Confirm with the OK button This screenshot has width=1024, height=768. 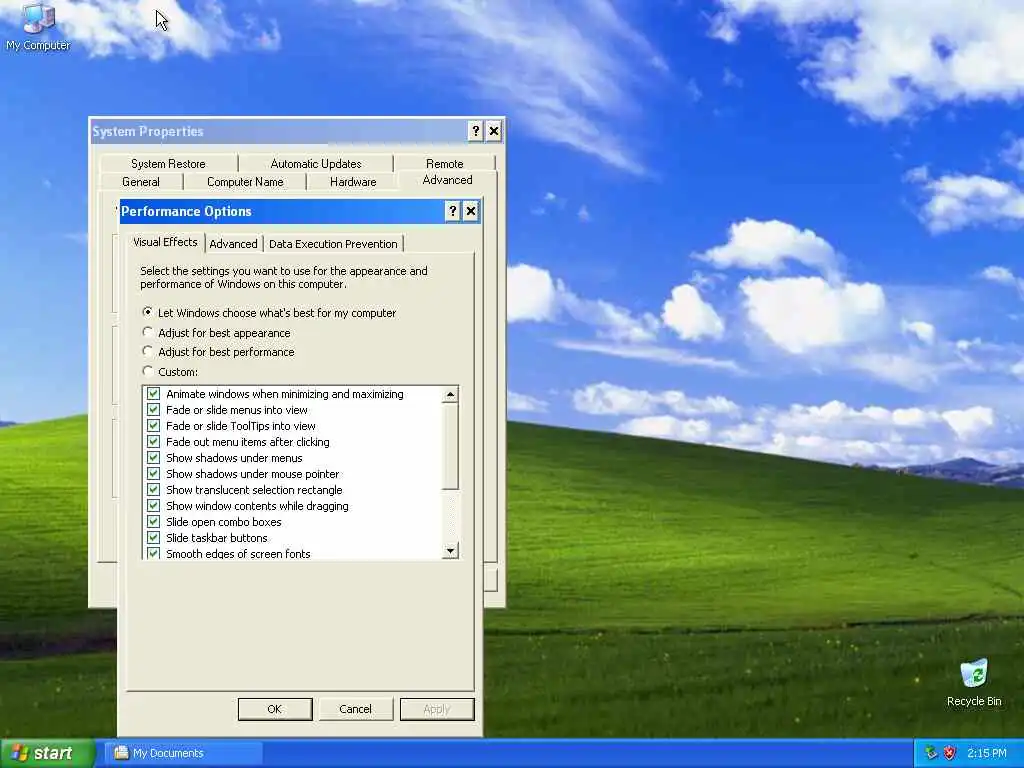(x=275, y=709)
